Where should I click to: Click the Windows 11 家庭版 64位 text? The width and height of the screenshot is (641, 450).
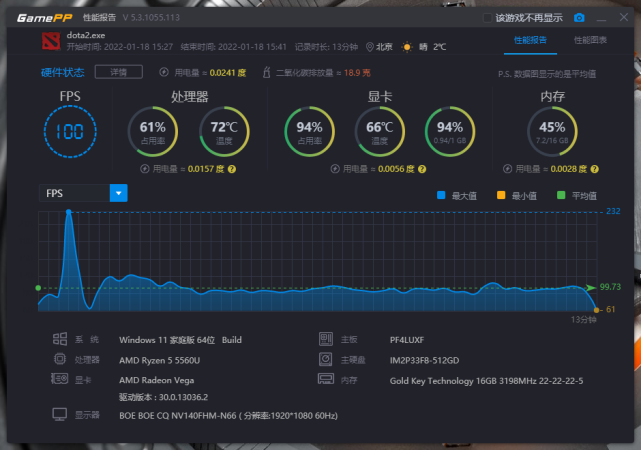point(167,340)
